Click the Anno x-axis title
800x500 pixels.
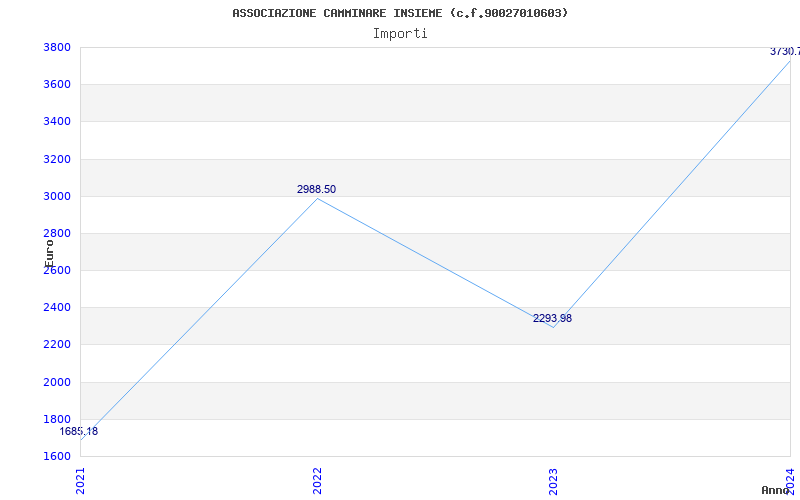click(x=775, y=490)
